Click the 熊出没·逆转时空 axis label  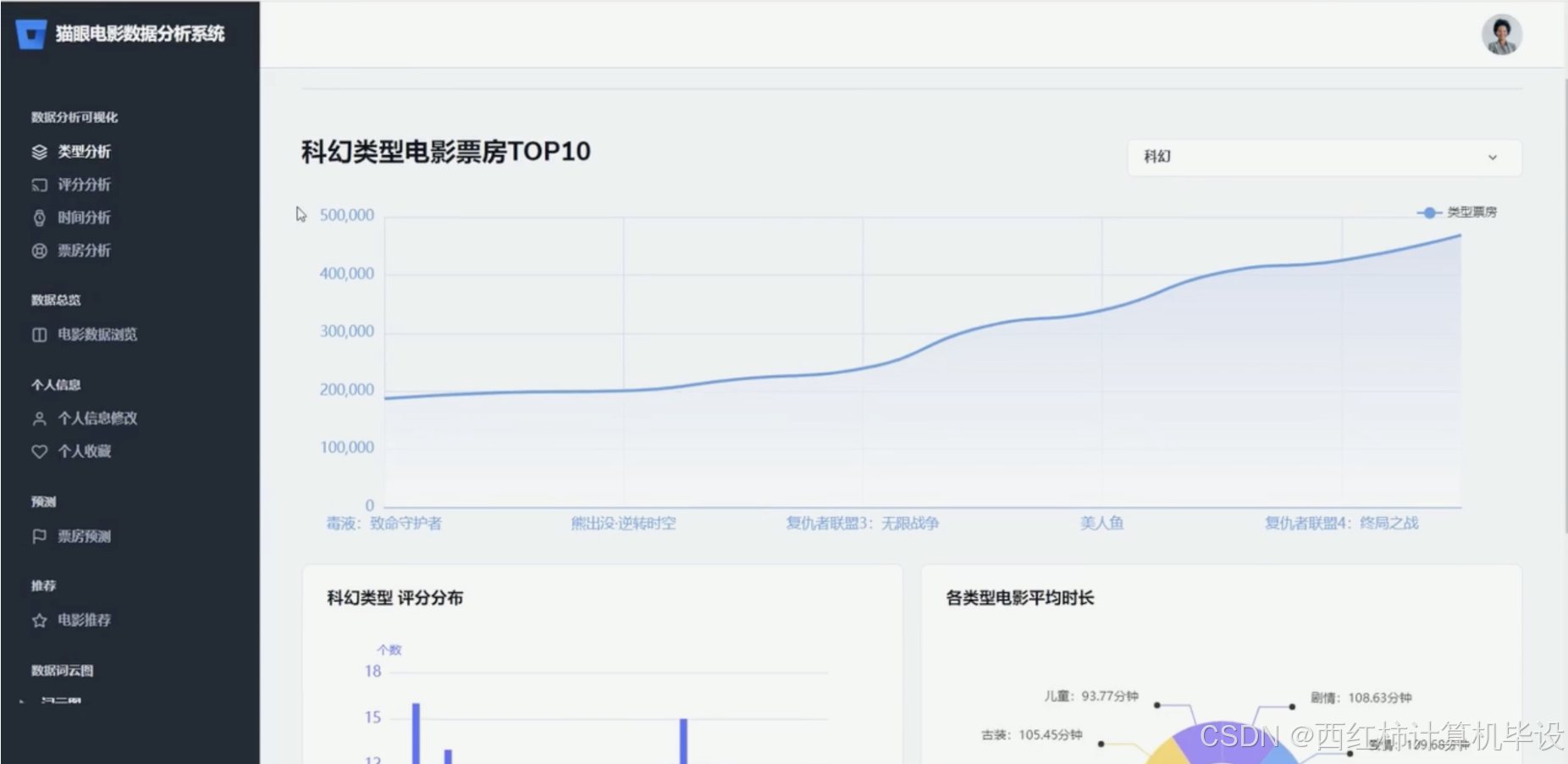(624, 523)
